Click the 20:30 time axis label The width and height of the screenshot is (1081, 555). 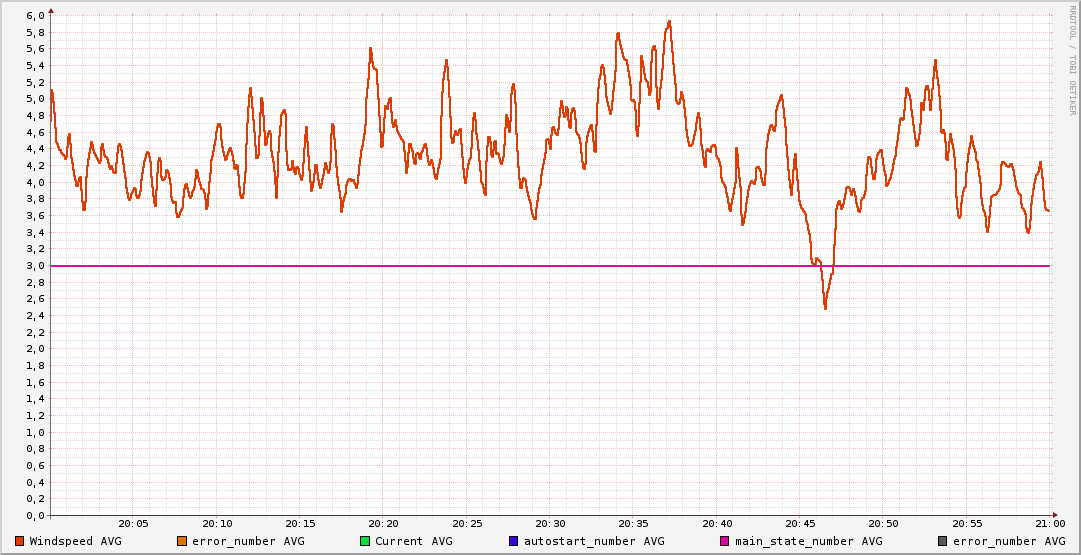(550, 524)
